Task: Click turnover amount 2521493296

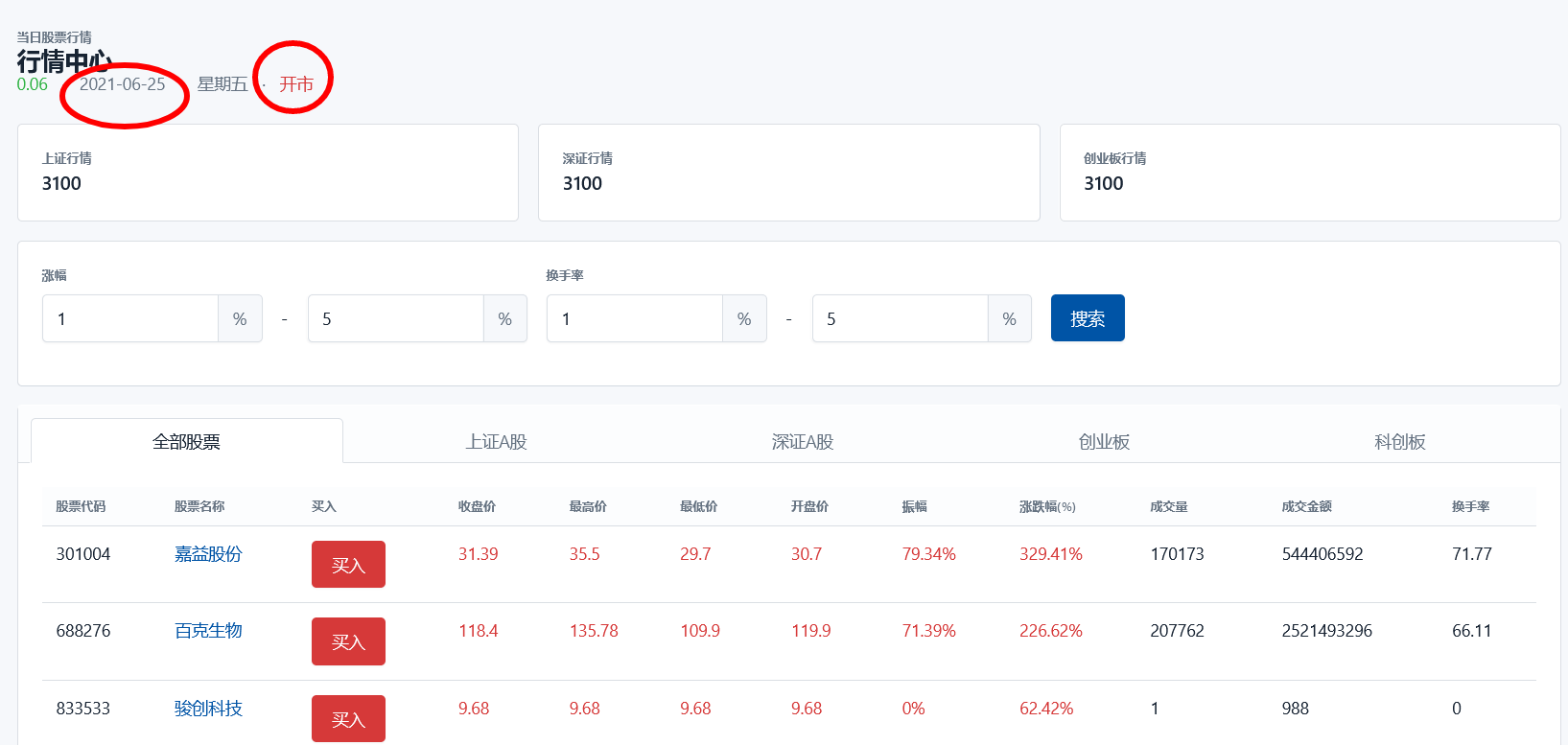Action: (1327, 631)
